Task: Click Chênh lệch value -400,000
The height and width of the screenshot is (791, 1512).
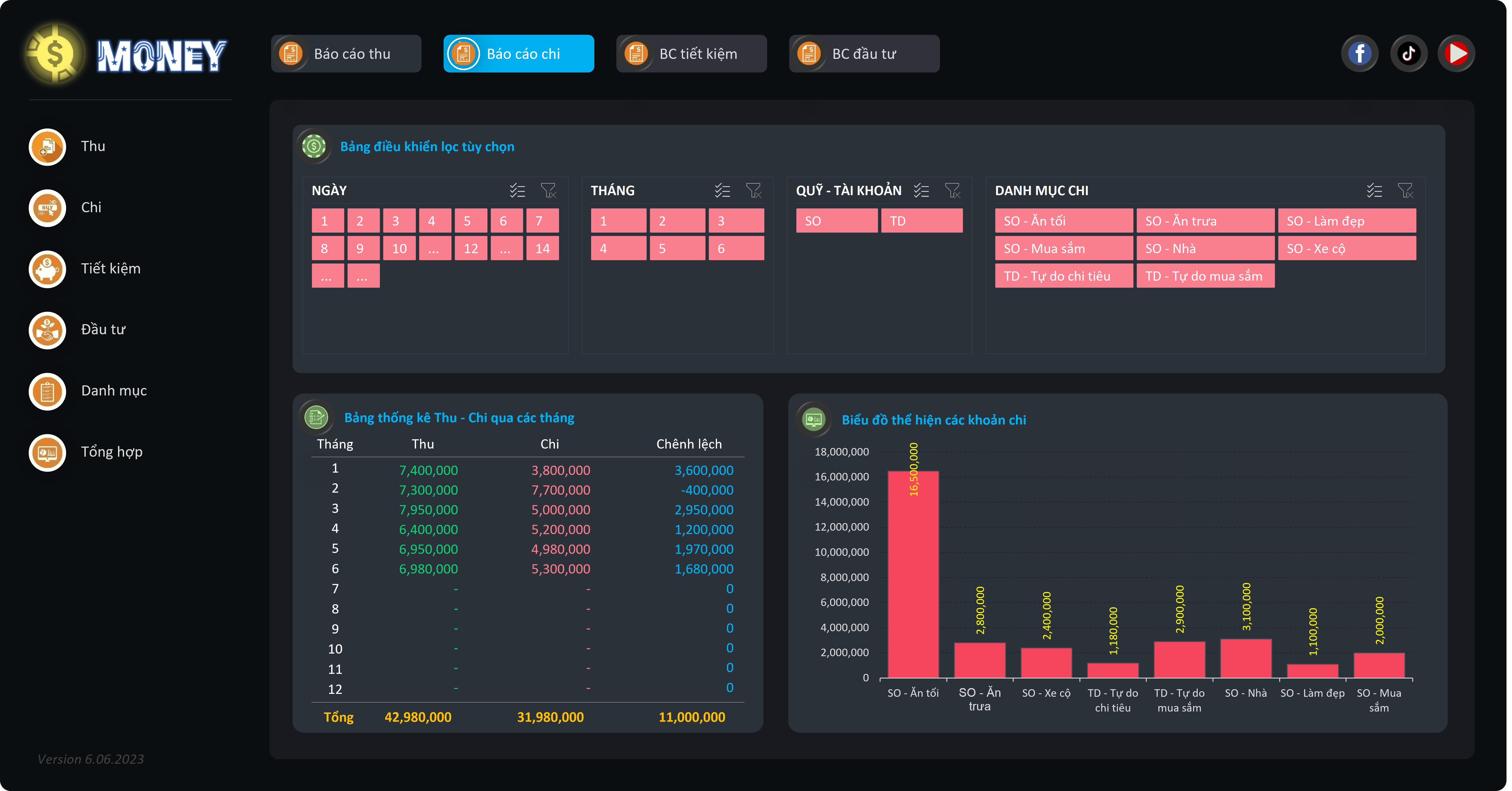Action: (x=707, y=490)
